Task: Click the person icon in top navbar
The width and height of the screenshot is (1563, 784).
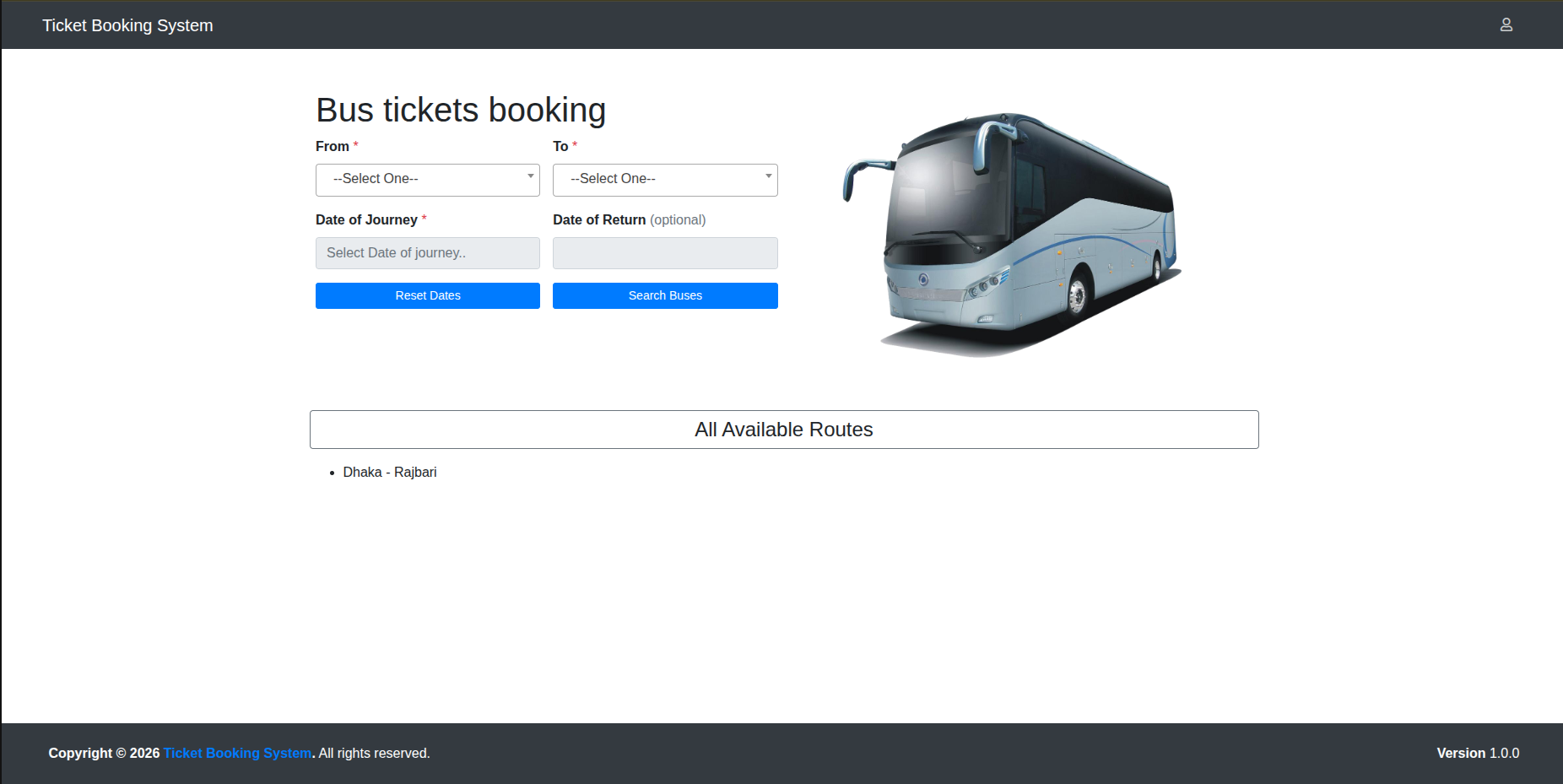Action: click(x=1506, y=24)
